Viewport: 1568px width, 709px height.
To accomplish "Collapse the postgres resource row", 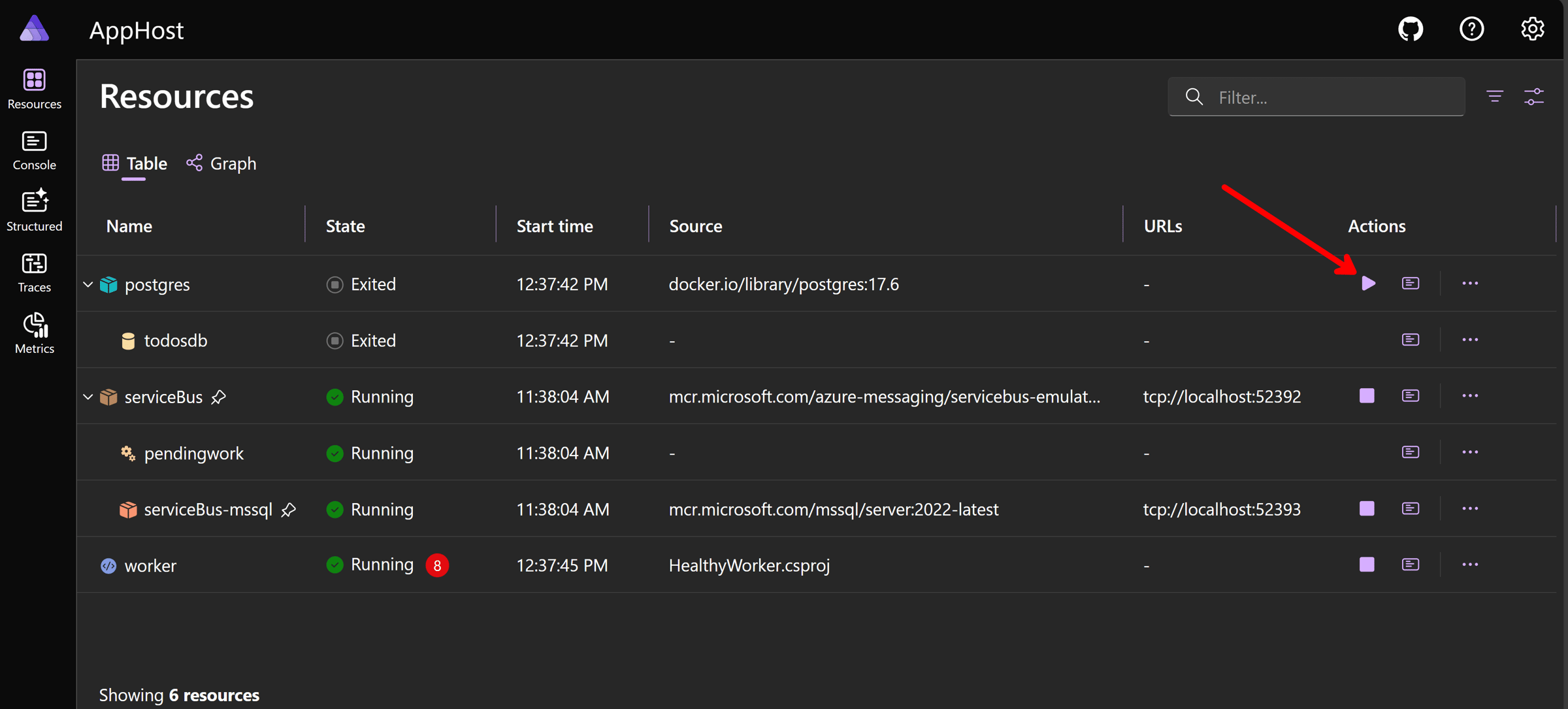I will (88, 285).
